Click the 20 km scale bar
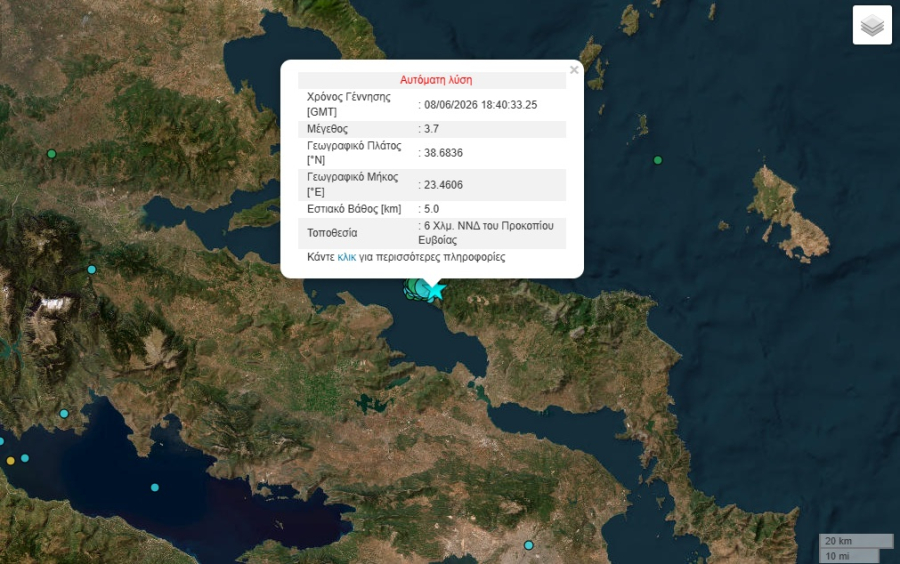Image resolution: width=900 pixels, height=564 pixels. click(x=856, y=541)
